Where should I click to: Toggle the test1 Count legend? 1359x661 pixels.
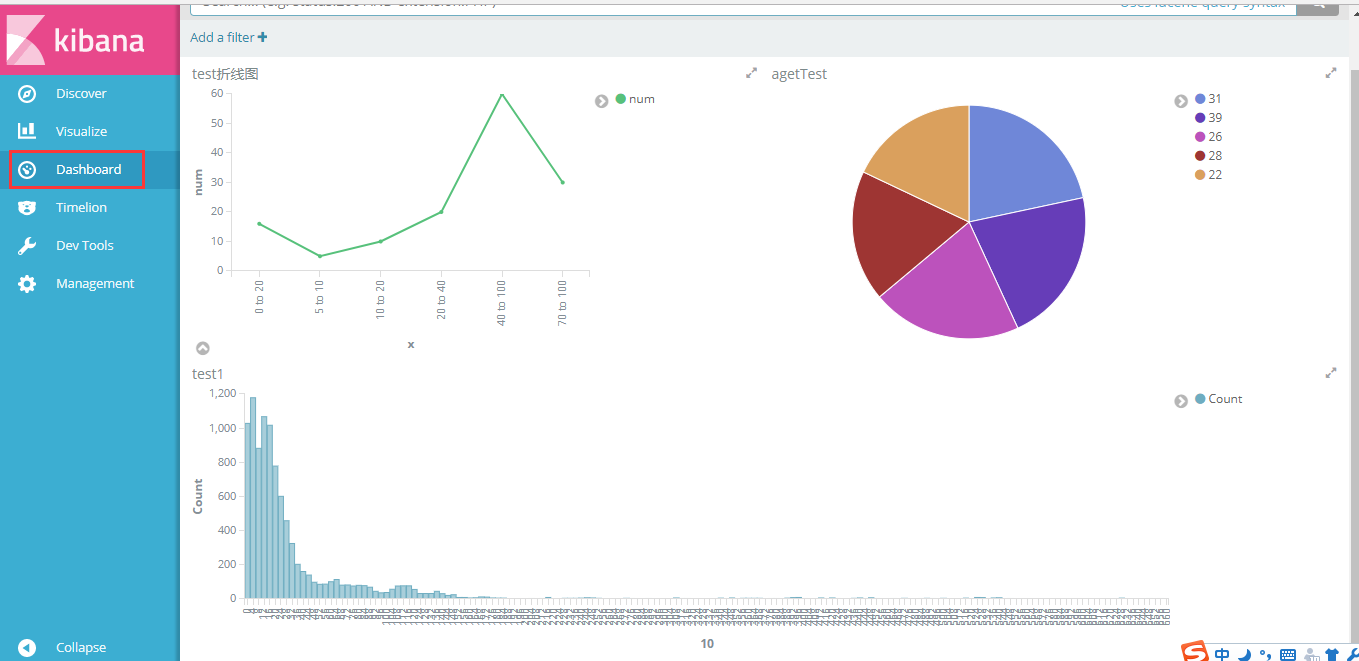[1181, 401]
